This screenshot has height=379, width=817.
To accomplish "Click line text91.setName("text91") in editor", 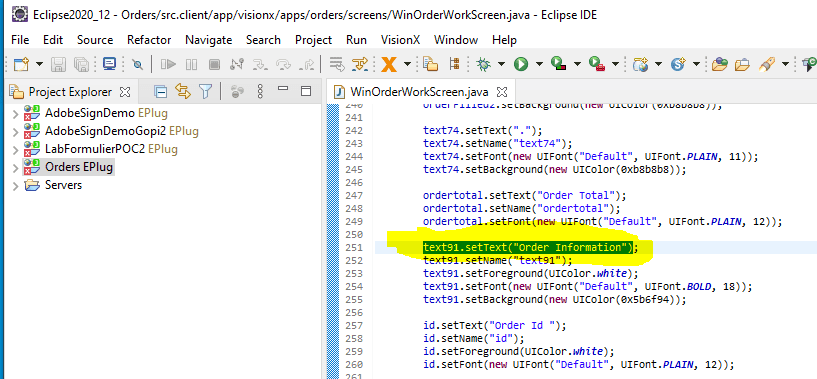I will [x=498, y=260].
